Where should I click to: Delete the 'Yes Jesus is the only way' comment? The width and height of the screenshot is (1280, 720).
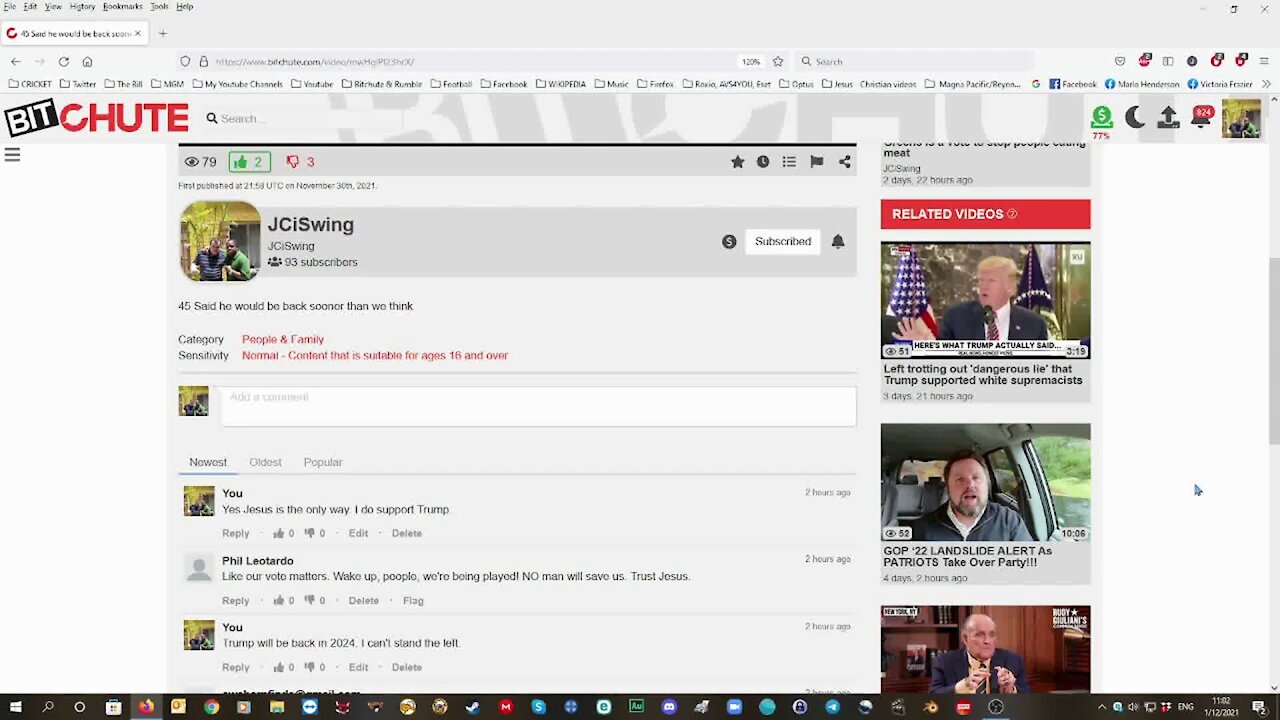coord(406,534)
